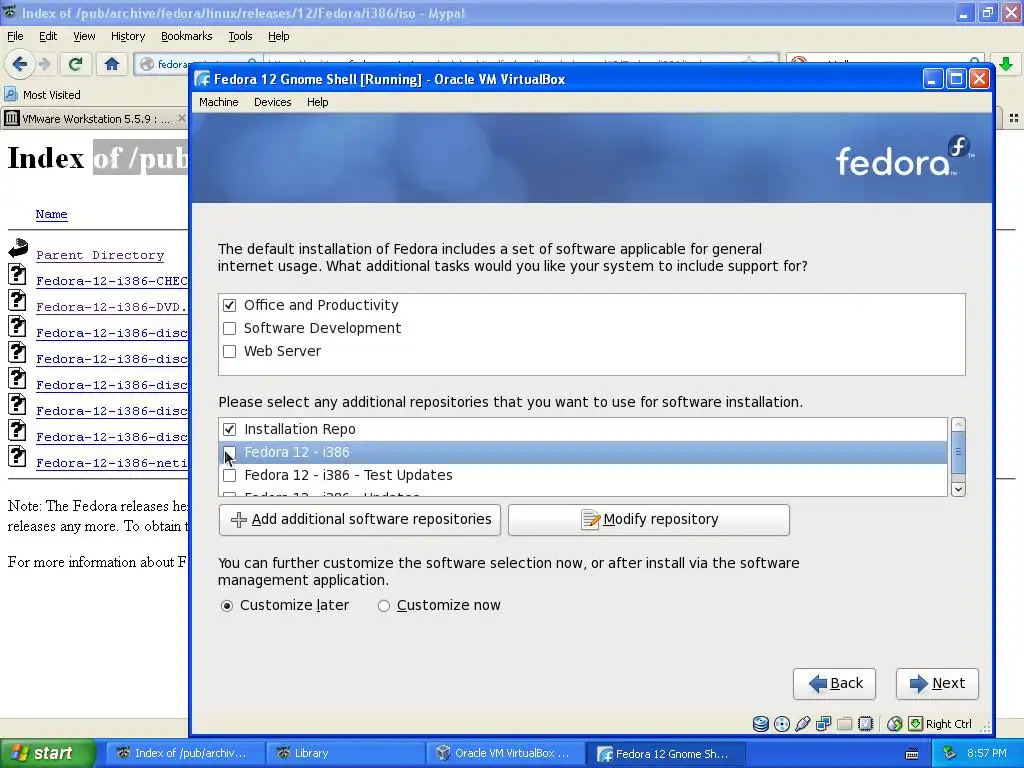The height and width of the screenshot is (768, 1024).
Task: Select Customize now radio button
Action: (x=383, y=606)
